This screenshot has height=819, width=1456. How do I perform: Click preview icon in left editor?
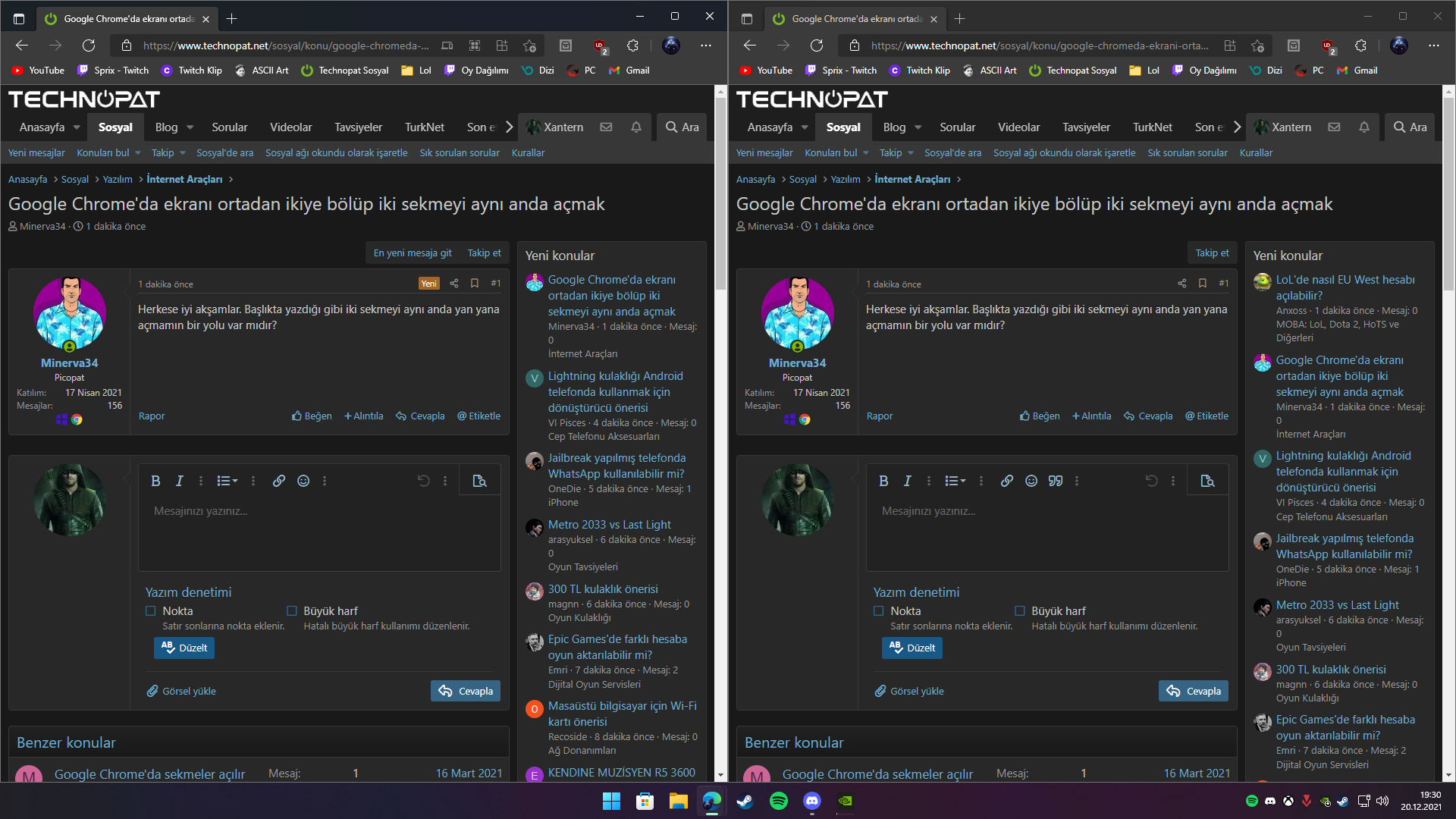click(x=479, y=481)
